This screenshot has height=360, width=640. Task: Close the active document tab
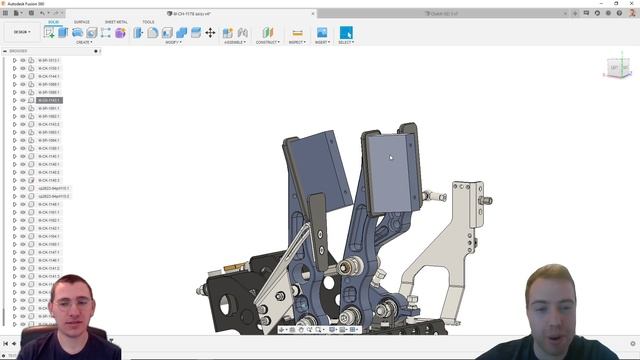pyautogui.click(x=313, y=13)
